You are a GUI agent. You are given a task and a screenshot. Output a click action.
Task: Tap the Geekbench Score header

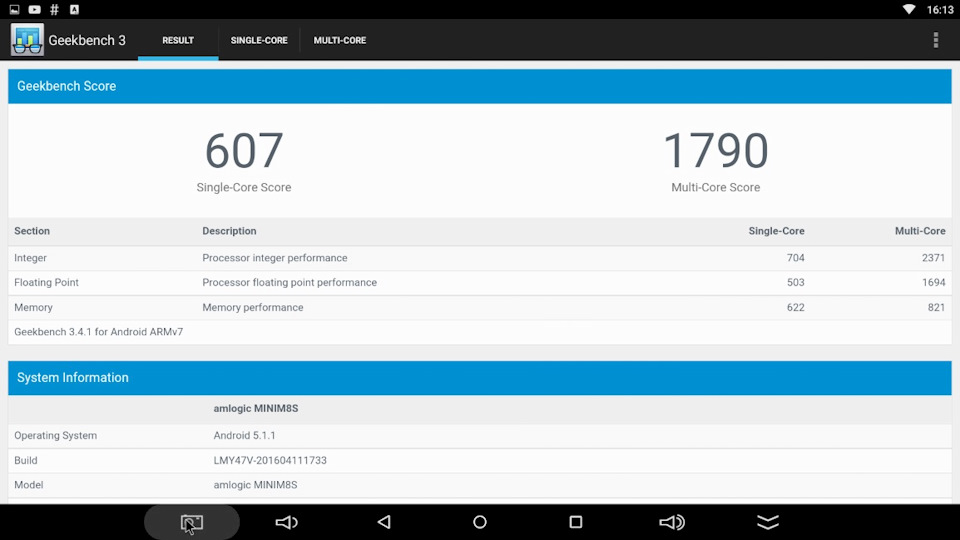pos(480,86)
